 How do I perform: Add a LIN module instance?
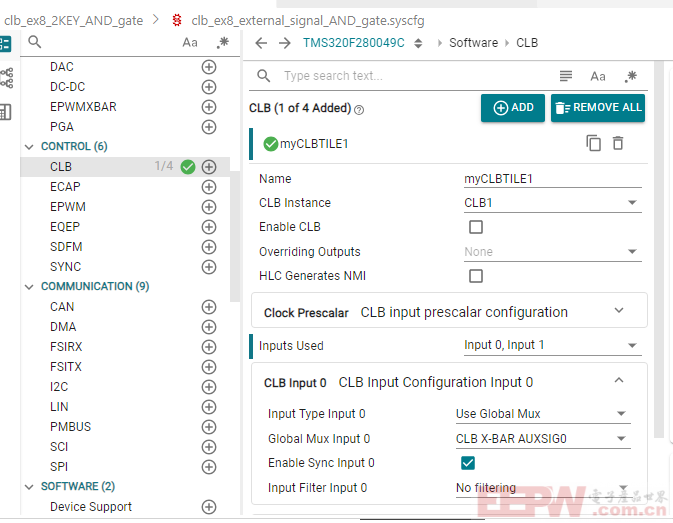(209, 407)
